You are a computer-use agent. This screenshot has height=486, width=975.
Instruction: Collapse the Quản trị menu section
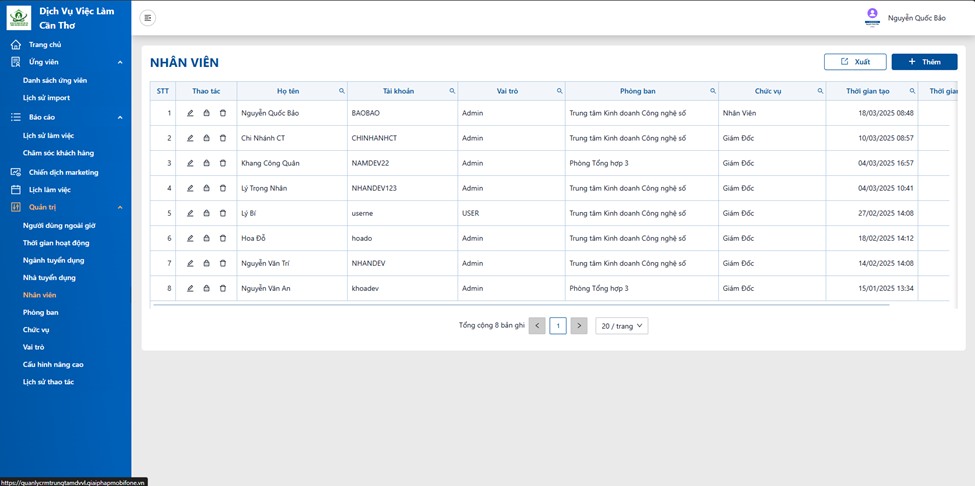coord(120,208)
